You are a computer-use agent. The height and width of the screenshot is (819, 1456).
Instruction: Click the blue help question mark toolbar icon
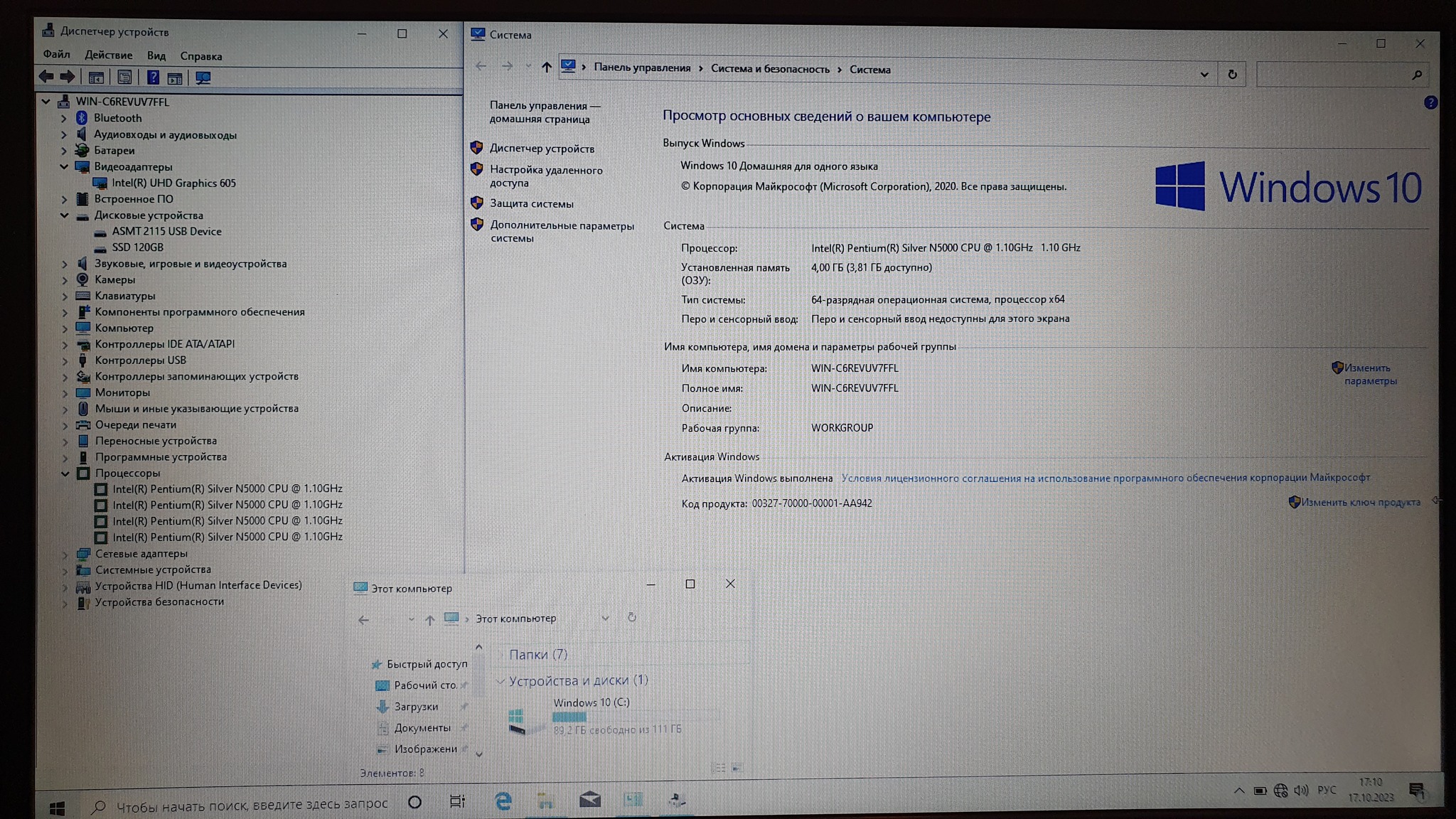(153, 78)
